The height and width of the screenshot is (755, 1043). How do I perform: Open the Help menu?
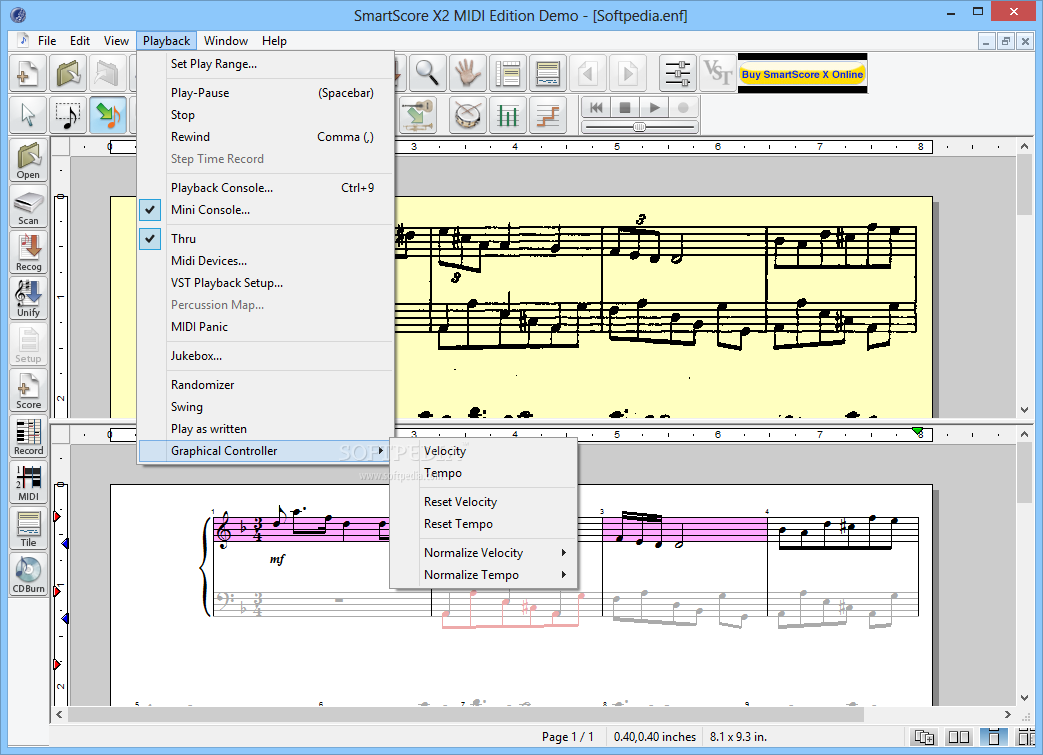point(274,41)
